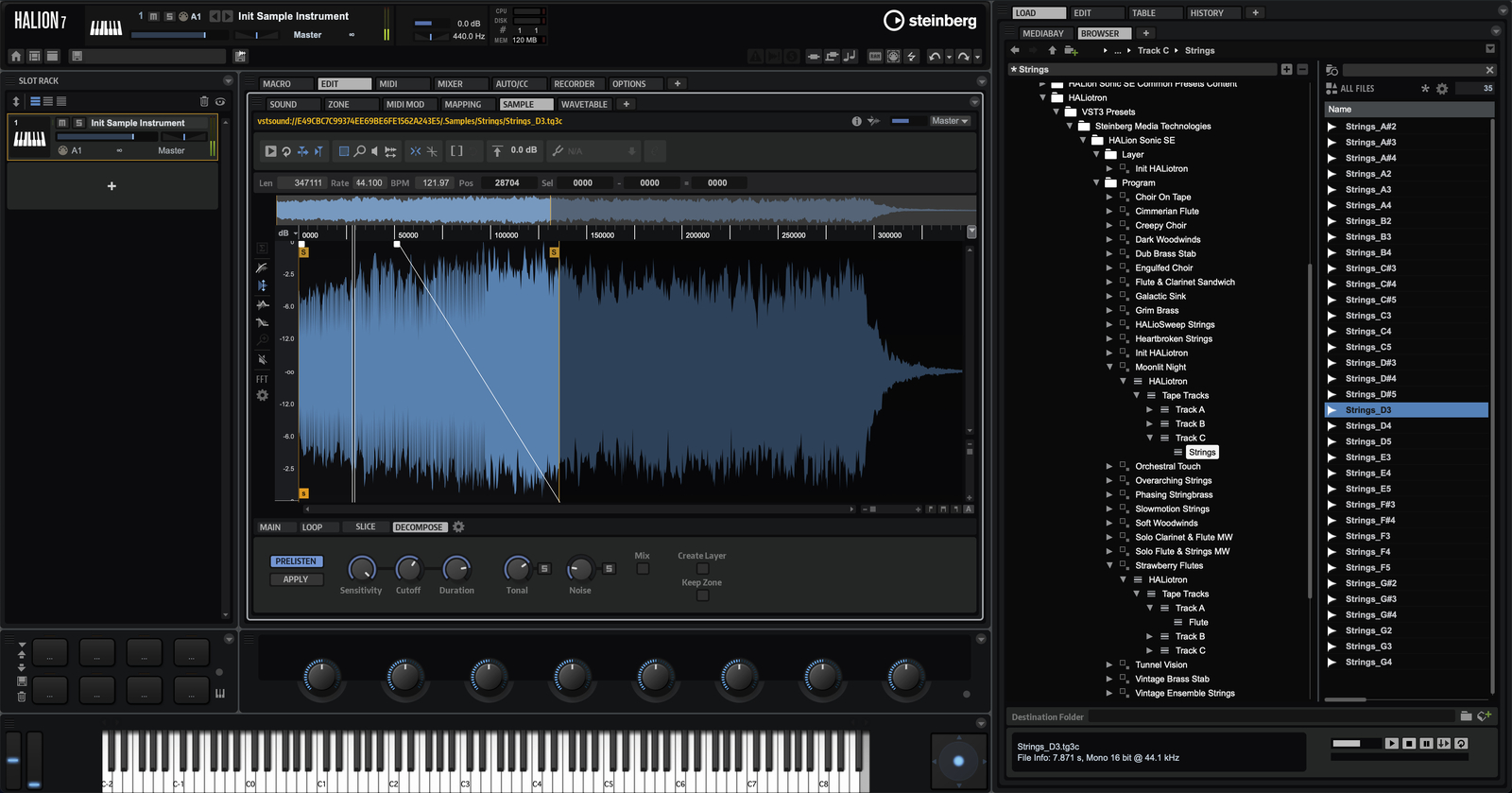The height and width of the screenshot is (793, 1512).
Task: Click the undo arrow in top toolbar
Action: tap(934, 57)
